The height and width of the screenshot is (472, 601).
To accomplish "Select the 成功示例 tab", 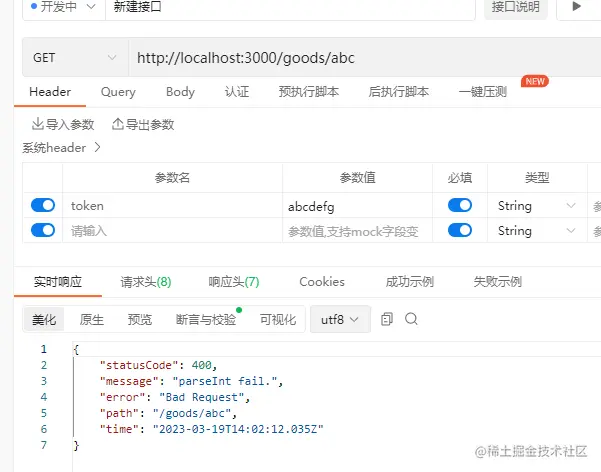I will tap(410, 282).
